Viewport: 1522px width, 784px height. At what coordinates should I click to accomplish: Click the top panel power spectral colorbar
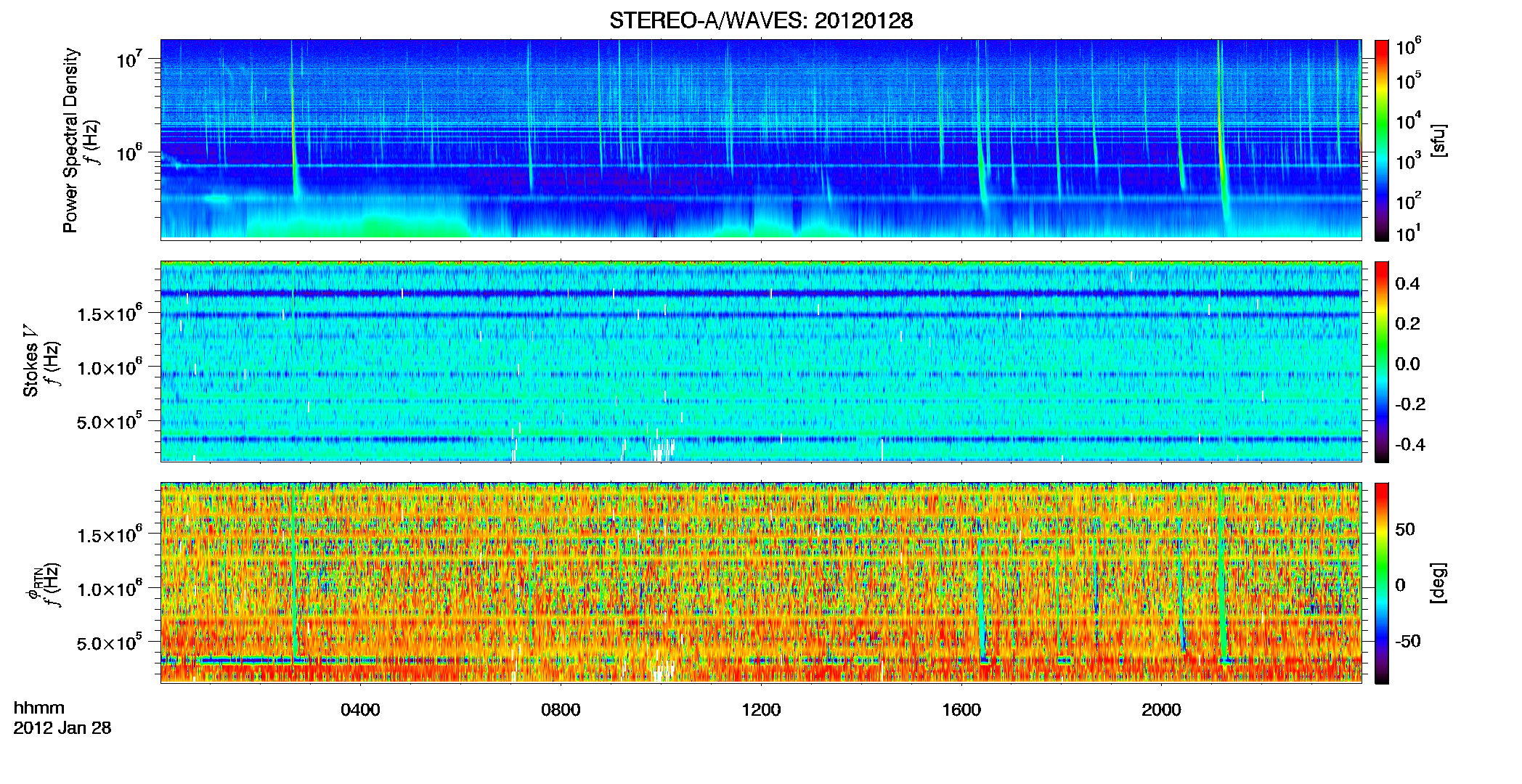point(1382,140)
